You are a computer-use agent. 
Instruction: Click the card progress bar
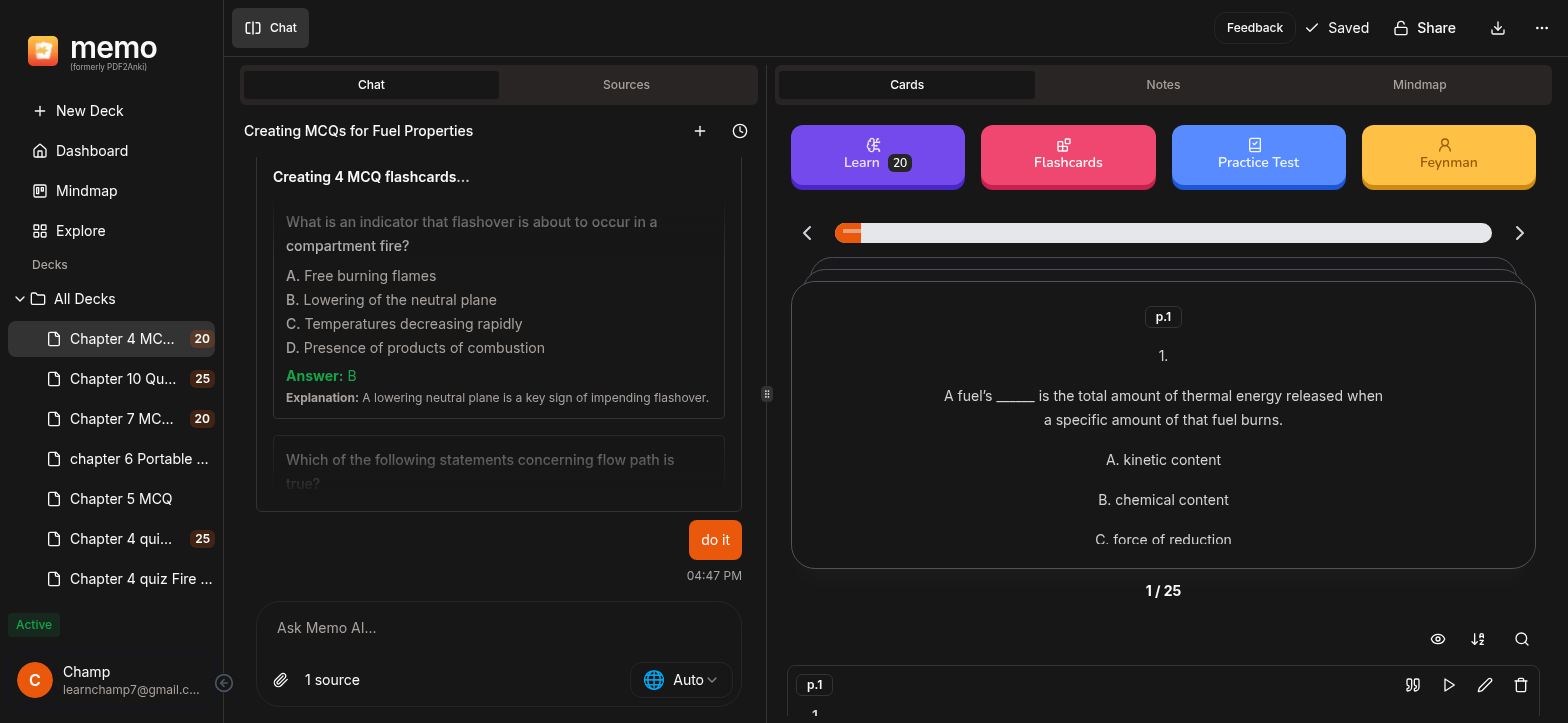[1163, 233]
